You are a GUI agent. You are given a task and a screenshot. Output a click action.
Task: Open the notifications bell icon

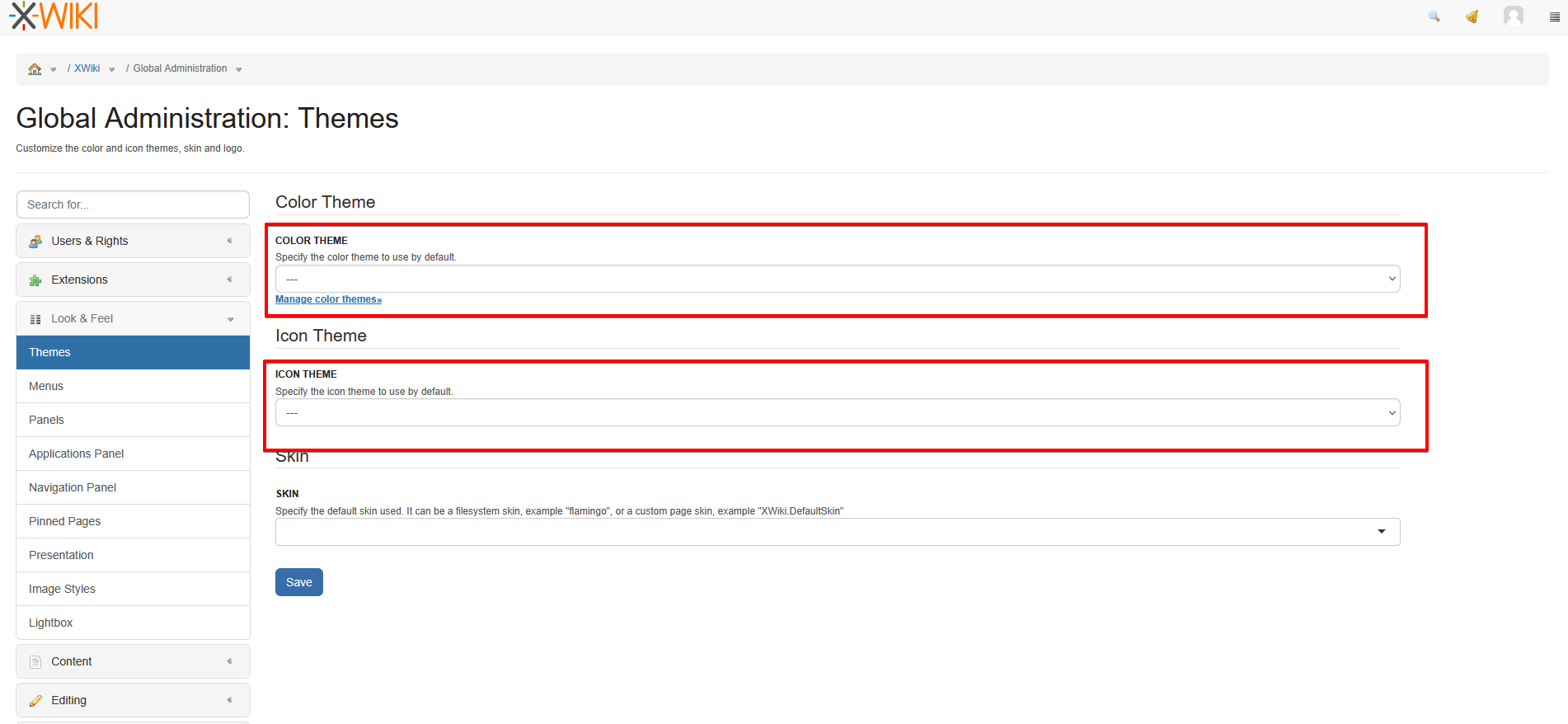(x=1472, y=16)
